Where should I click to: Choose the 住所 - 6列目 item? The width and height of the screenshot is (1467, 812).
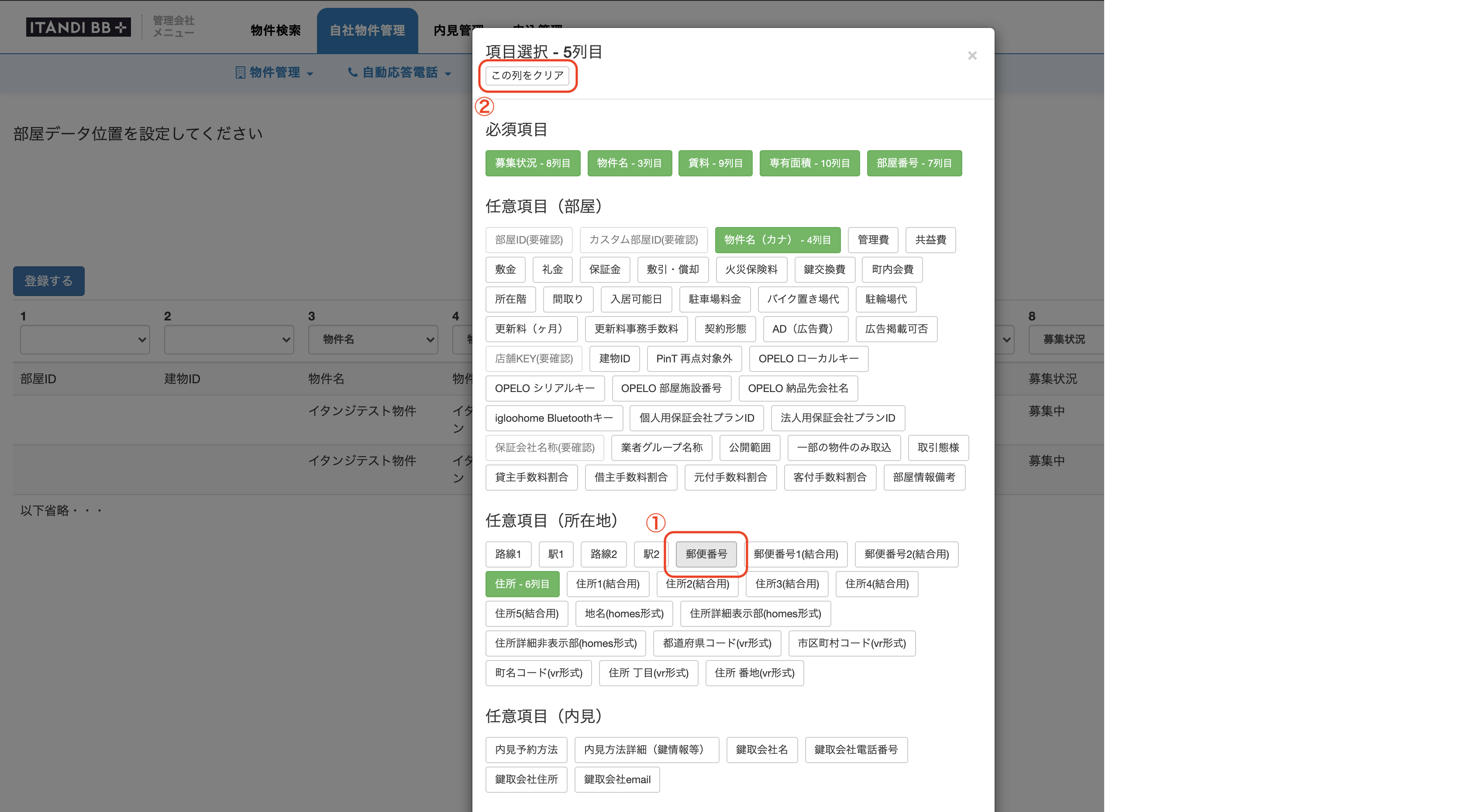(522, 584)
